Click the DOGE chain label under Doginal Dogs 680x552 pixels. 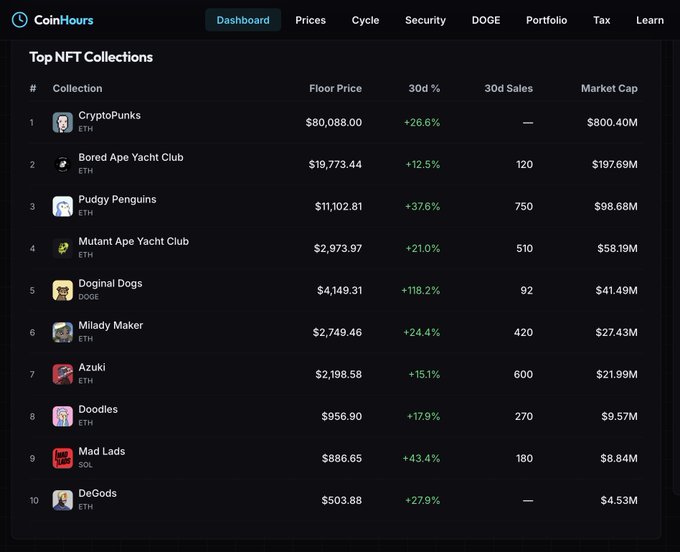tap(88, 297)
